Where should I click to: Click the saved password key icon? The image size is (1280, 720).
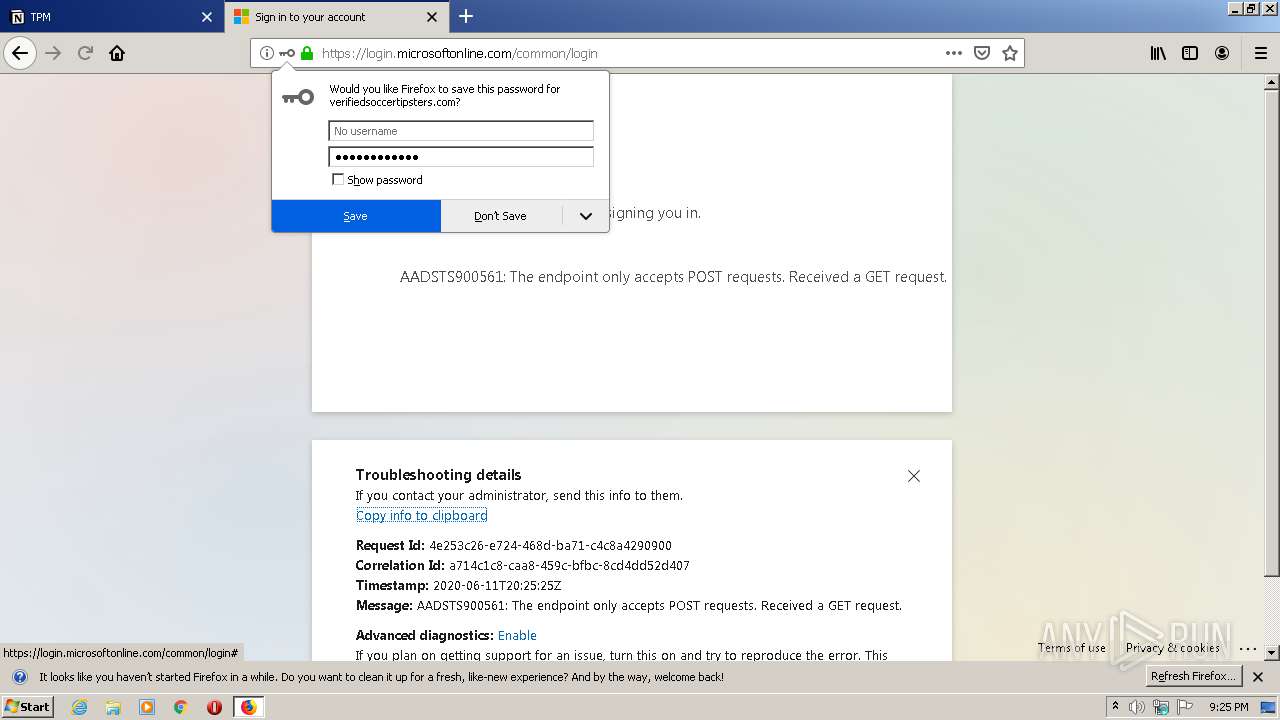pos(287,53)
